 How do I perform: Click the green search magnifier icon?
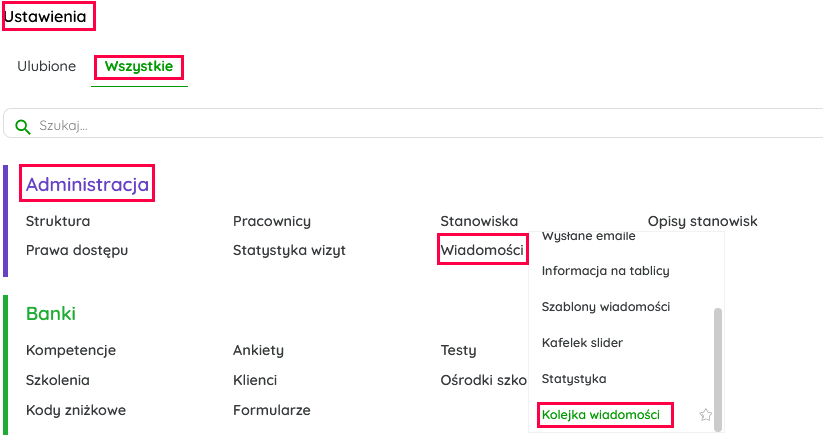tap(23, 126)
